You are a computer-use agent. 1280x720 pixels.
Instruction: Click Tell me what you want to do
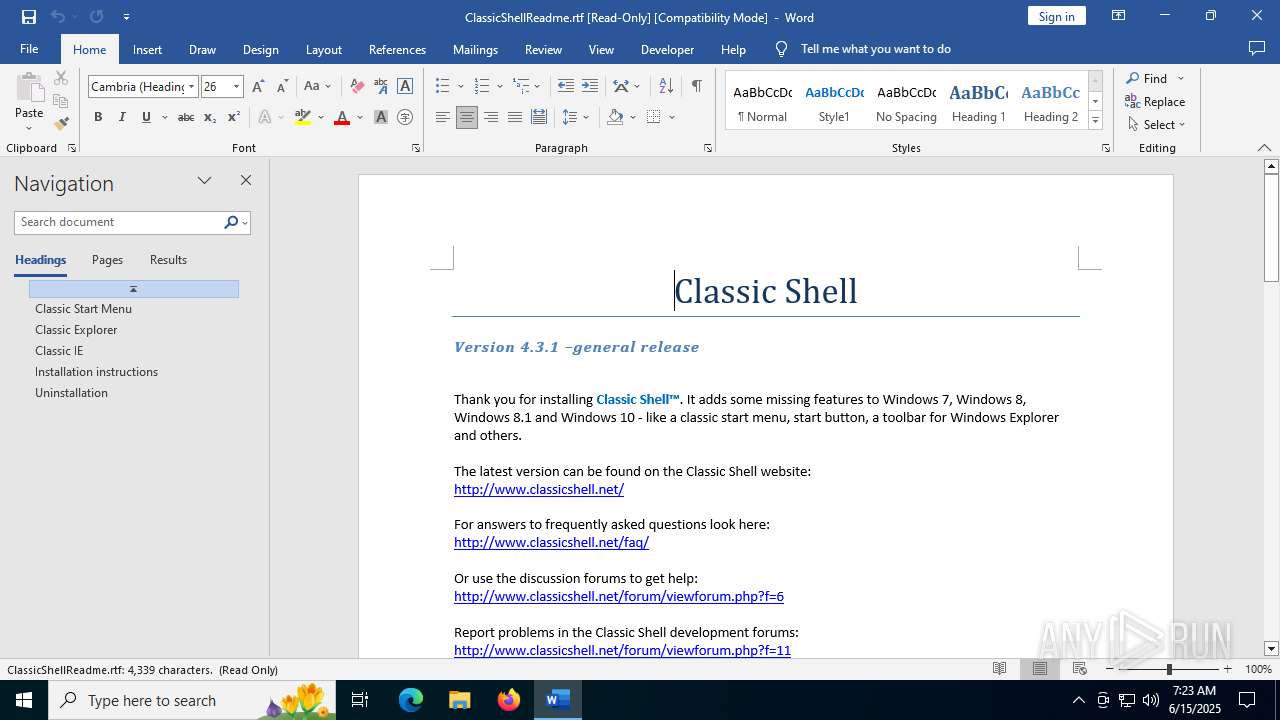(x=875, y=49)
